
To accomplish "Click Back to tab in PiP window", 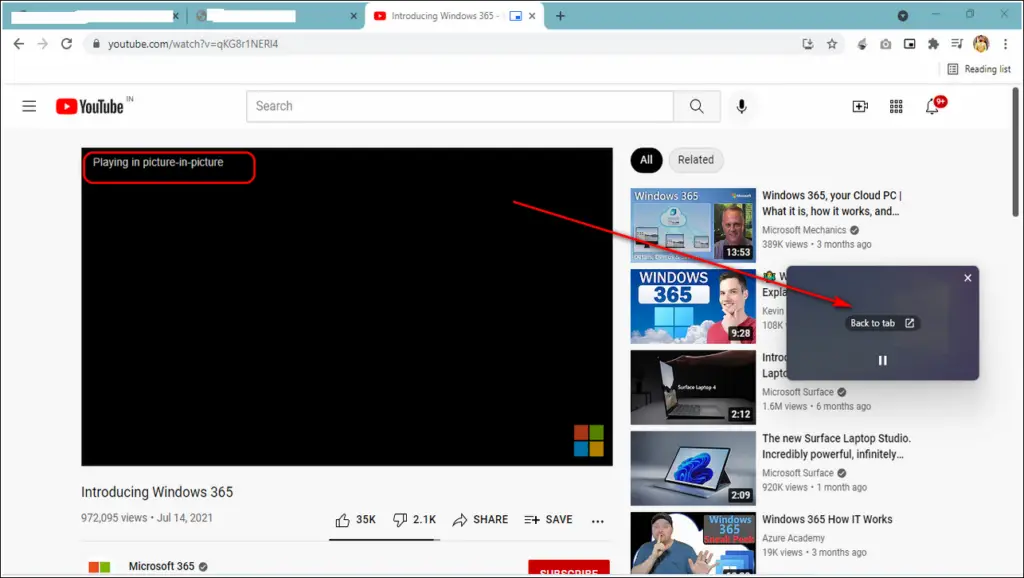I will point(882,323).
